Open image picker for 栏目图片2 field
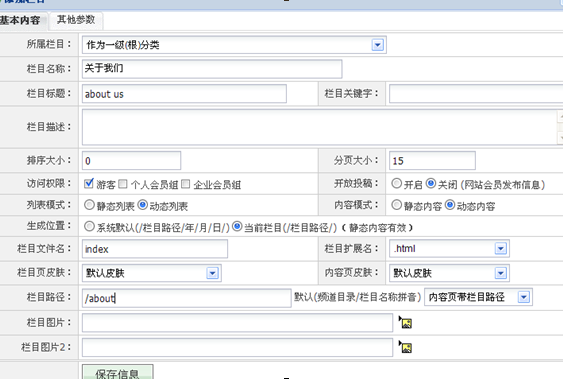Viewport: 563px width, 379px height. [406, 347]
